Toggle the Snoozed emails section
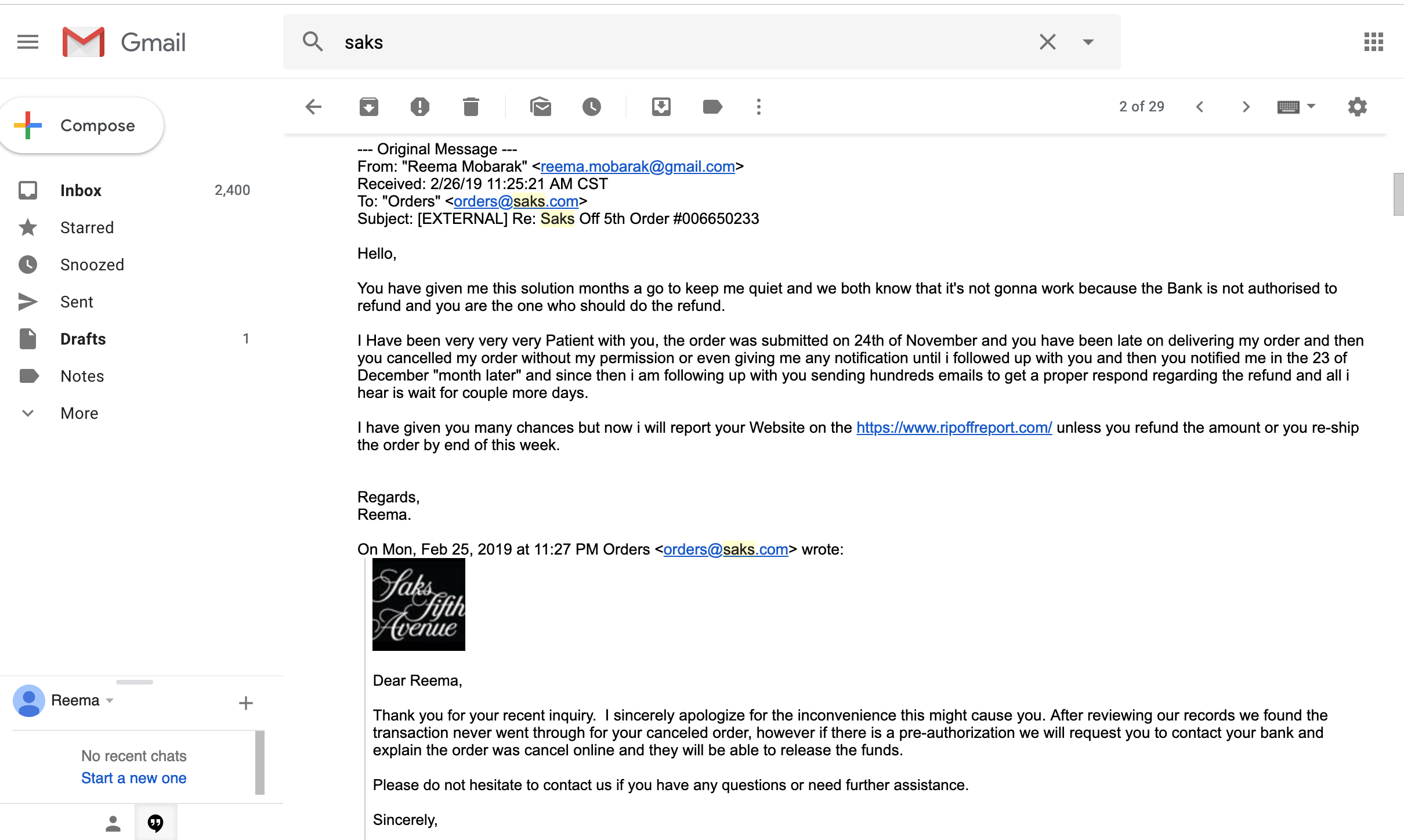The width and height of the screenshot is (1404, 840). pos(91,265)
